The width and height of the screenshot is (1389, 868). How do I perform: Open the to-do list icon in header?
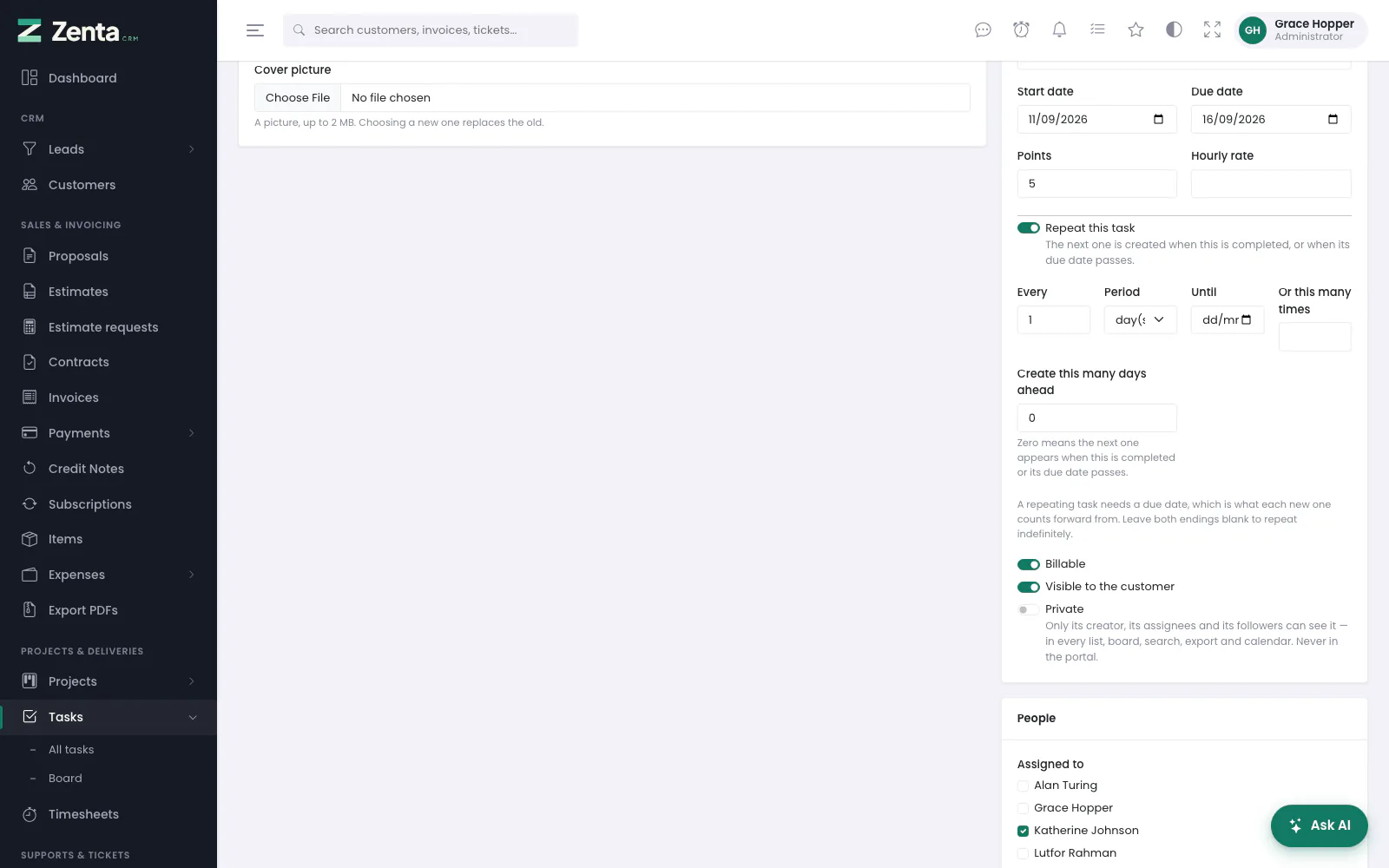coord(1097,30)
